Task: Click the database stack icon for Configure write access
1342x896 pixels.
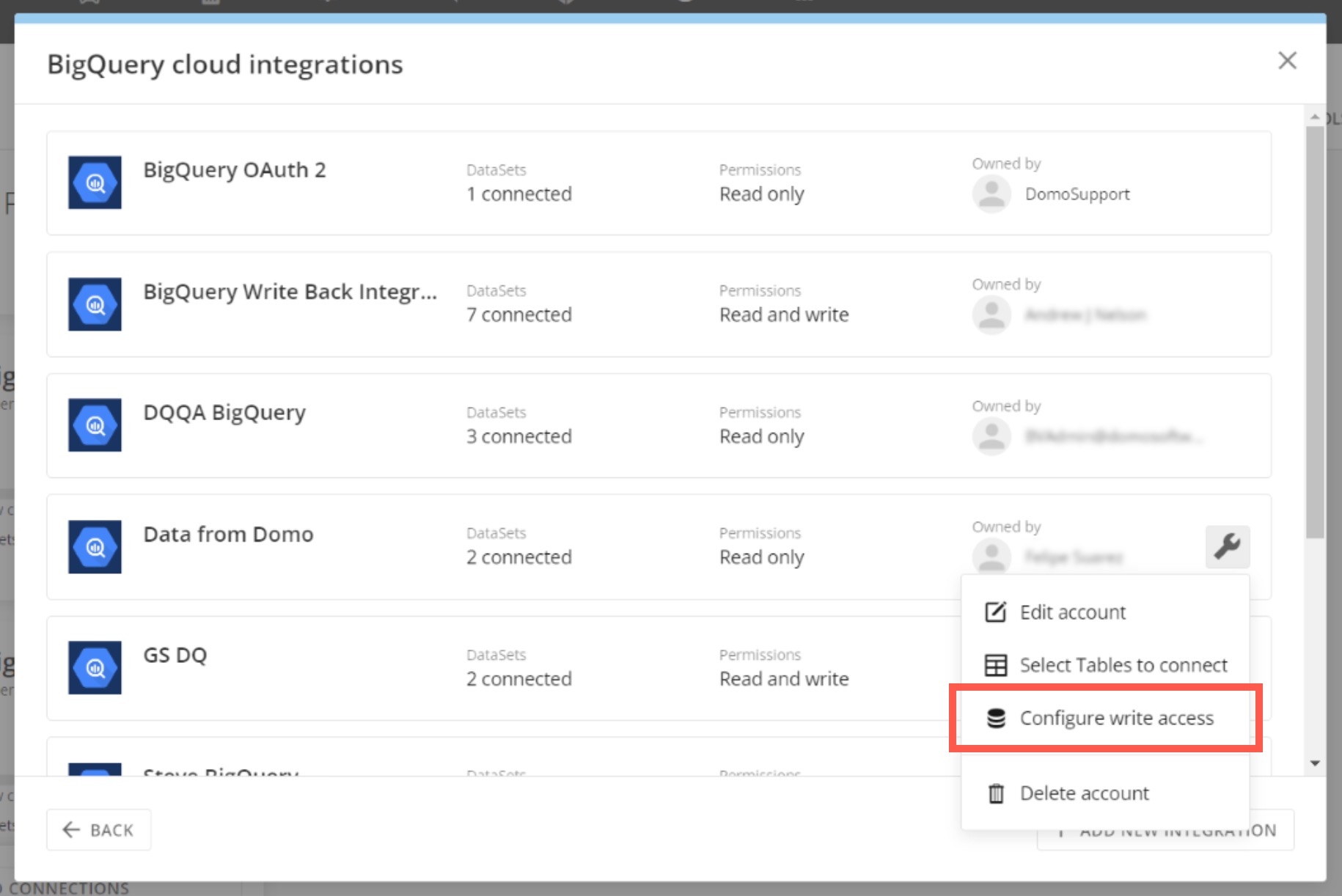Action: click(996, 718)
